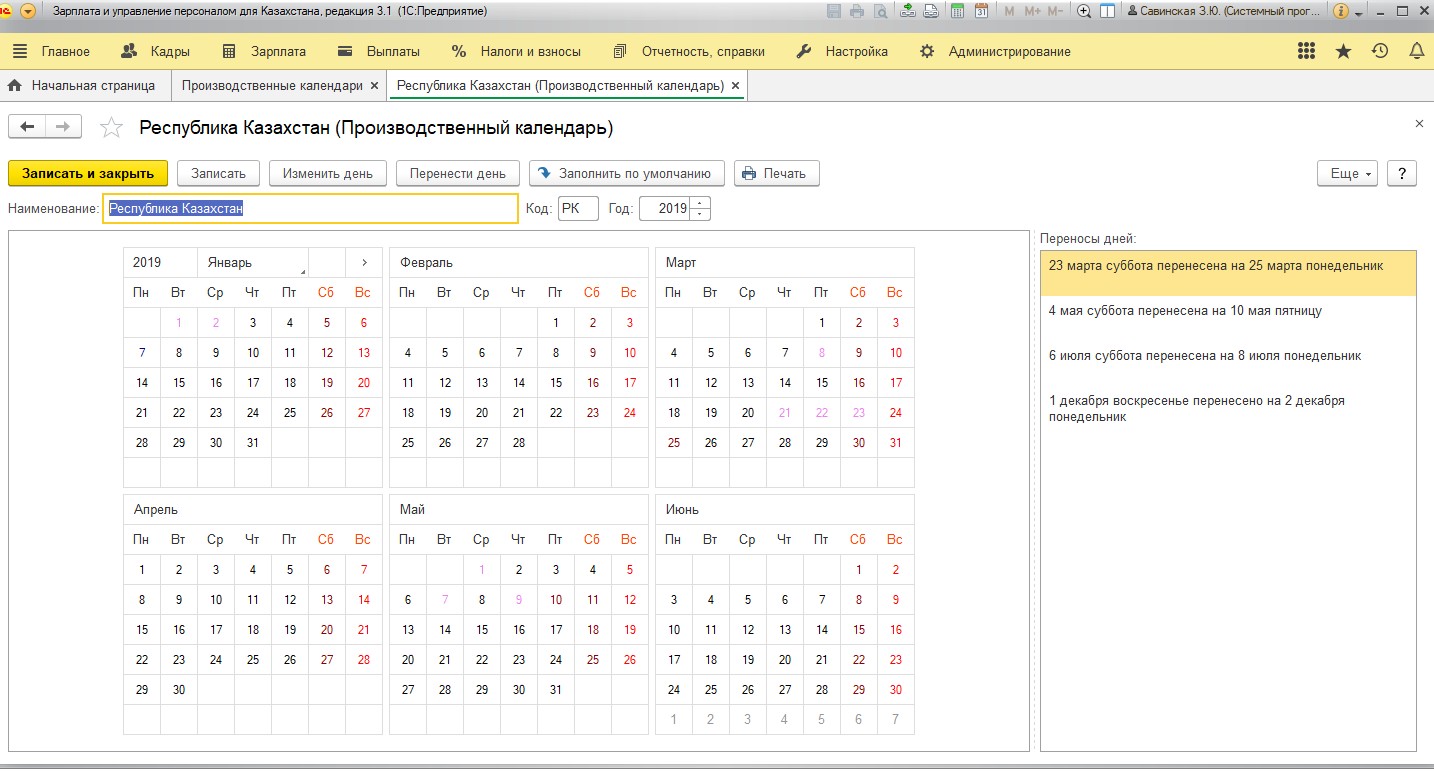
Task: Click the yellow info icon in title bar
Action: click(x=1341, y=11)
